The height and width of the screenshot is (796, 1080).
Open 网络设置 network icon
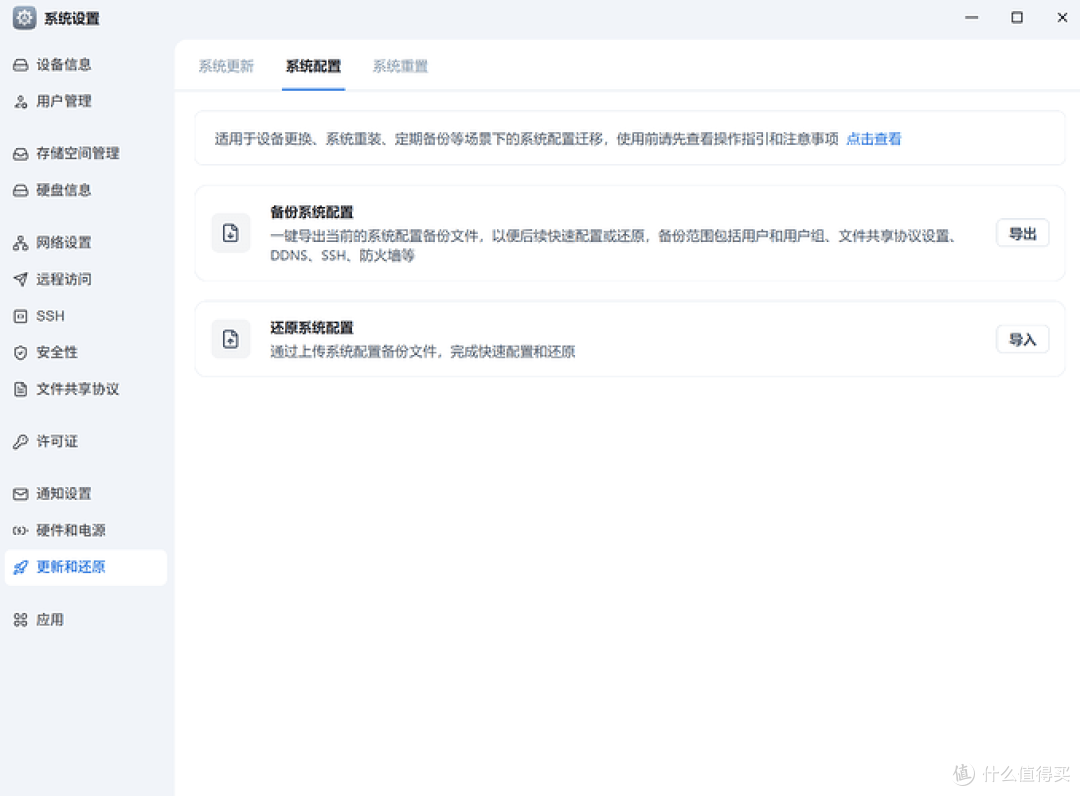[x=20, y=242]
